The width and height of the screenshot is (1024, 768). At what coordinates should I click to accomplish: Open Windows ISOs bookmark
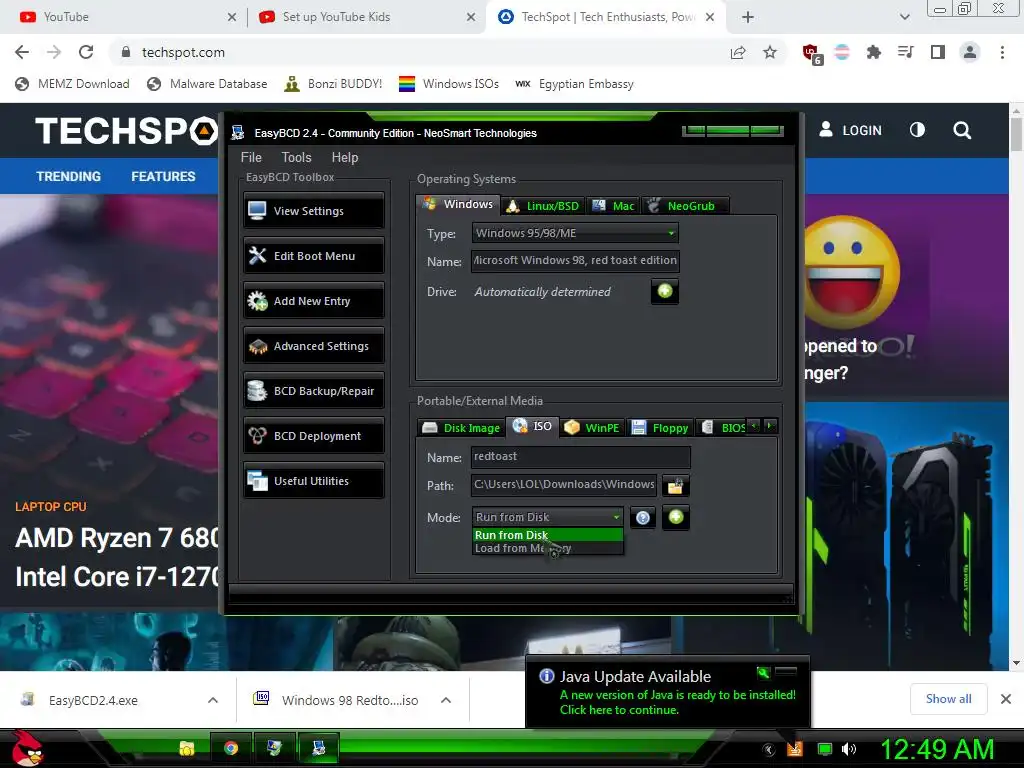point(449,84)
